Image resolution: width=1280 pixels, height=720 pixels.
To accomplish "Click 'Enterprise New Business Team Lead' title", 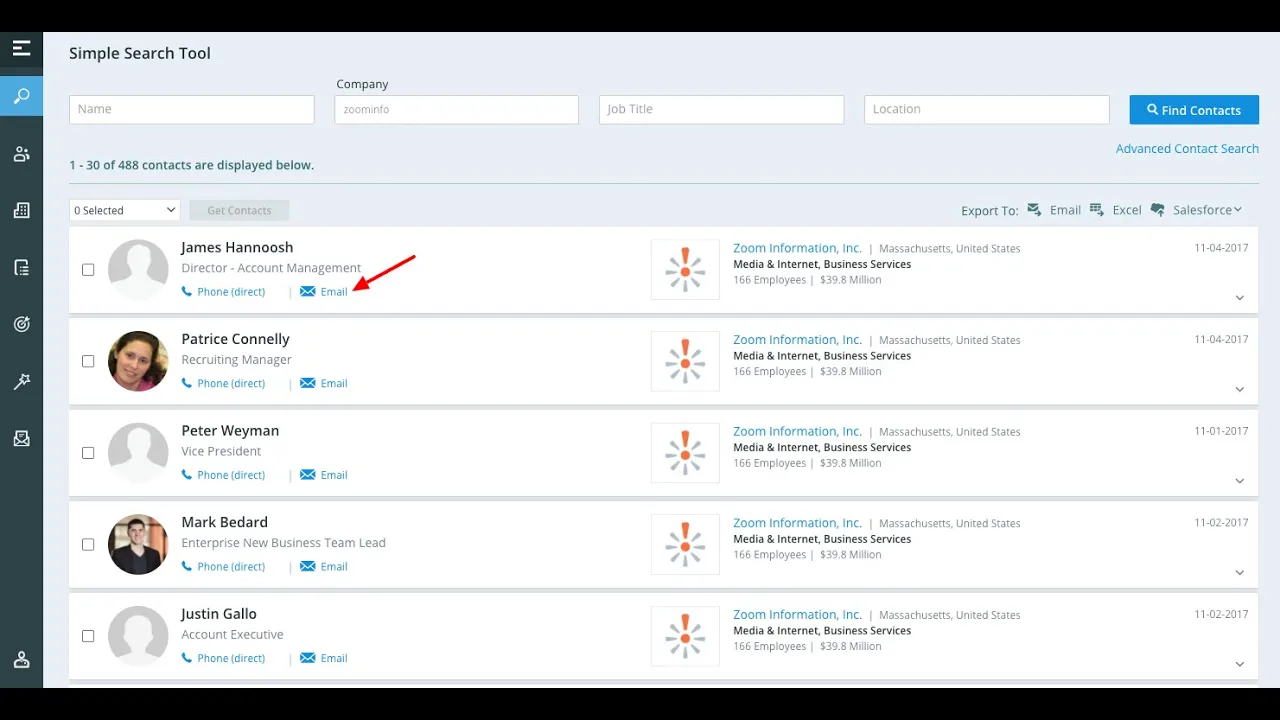I will (x=283, y=543).
